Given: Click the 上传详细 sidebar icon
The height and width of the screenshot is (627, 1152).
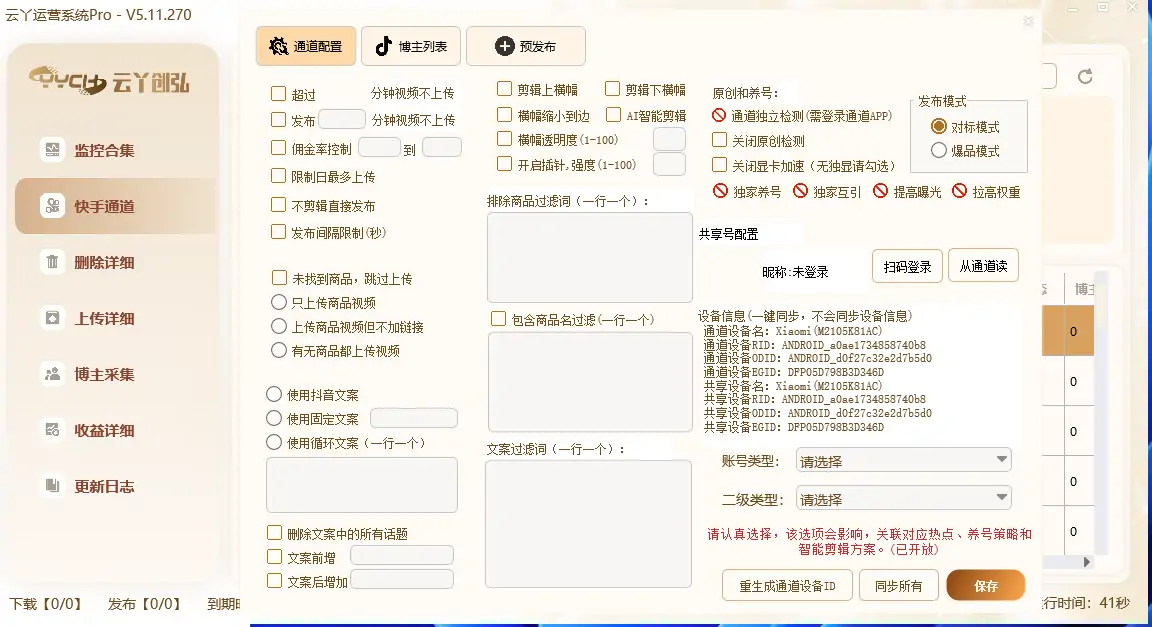Looking at the screenshot, I should [52, 318].
